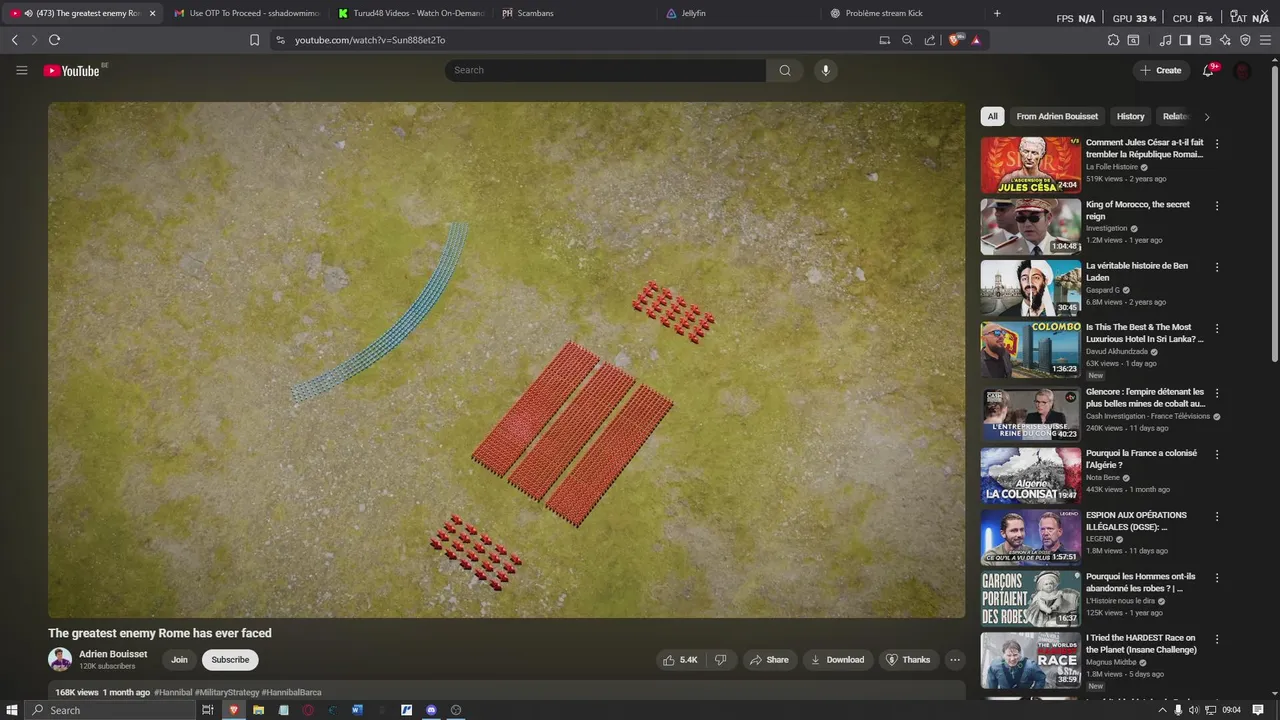This screenshot has width=1280, height=720.
Task: Click the #Hannibal hashtag link
Action: (173, 692)
